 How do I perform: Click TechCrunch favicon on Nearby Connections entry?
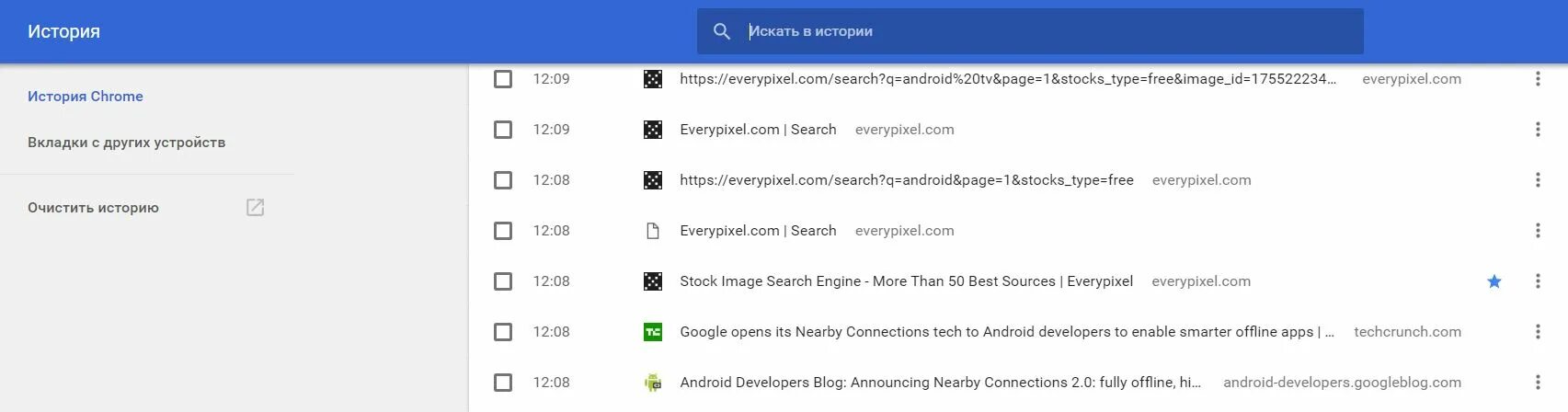(653, 332)
